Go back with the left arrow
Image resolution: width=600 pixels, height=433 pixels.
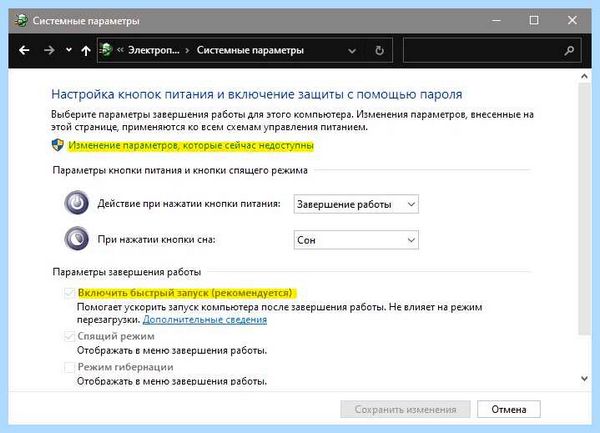(24, 50)
